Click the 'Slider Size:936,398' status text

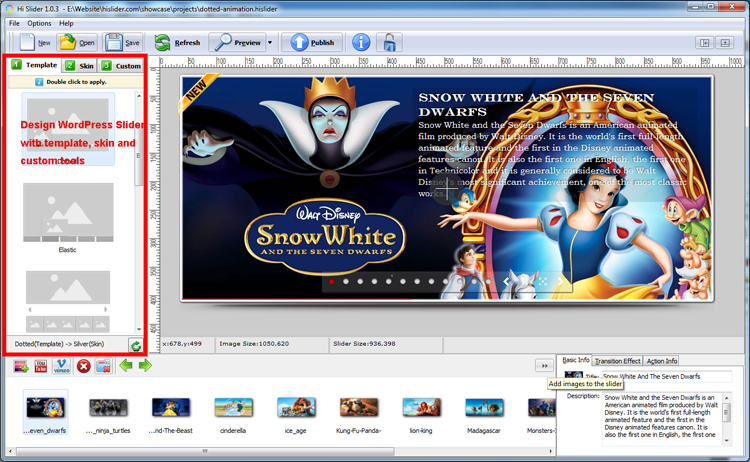364,343
